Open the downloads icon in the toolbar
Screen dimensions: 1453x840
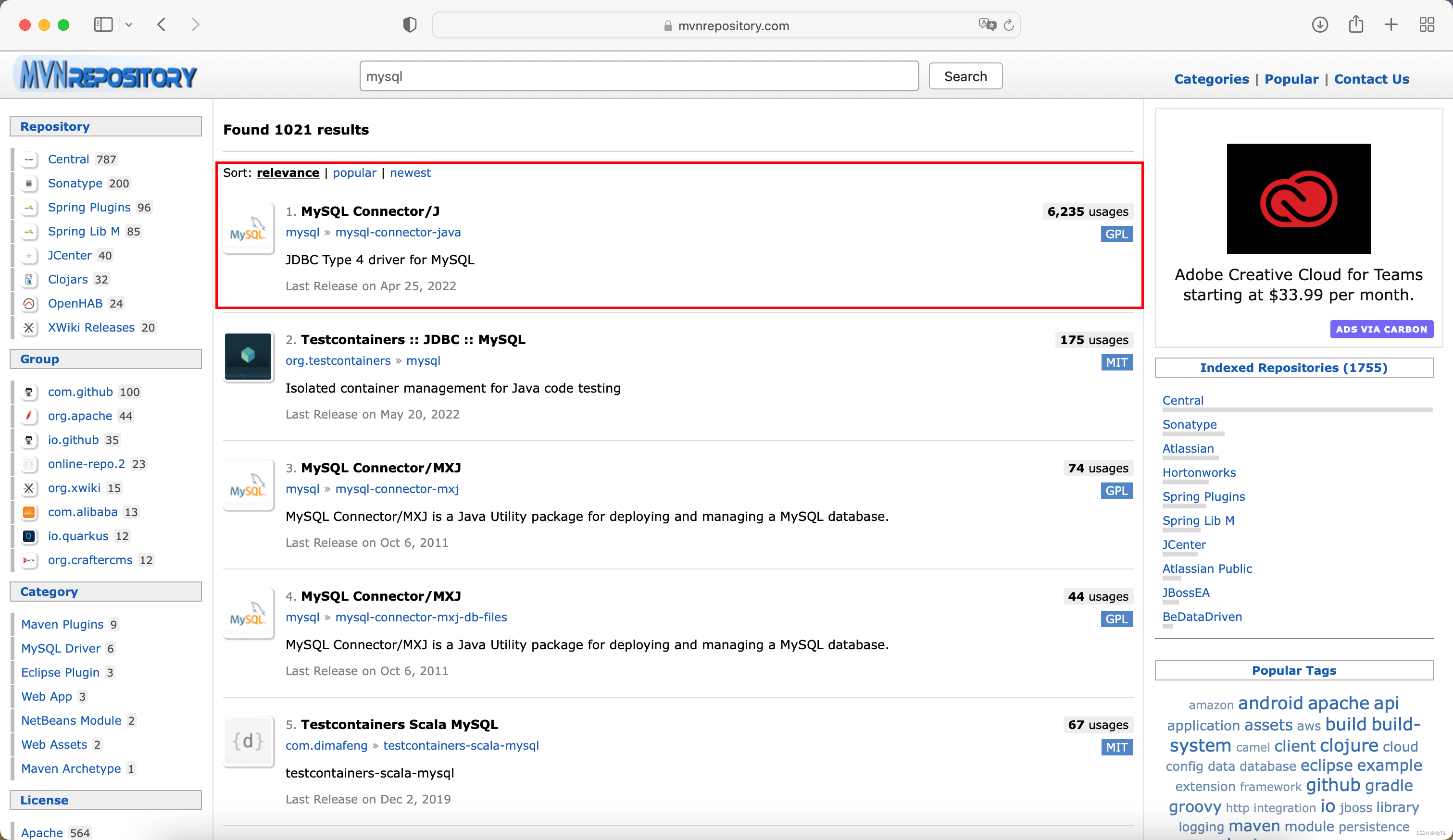point(1319,24)
